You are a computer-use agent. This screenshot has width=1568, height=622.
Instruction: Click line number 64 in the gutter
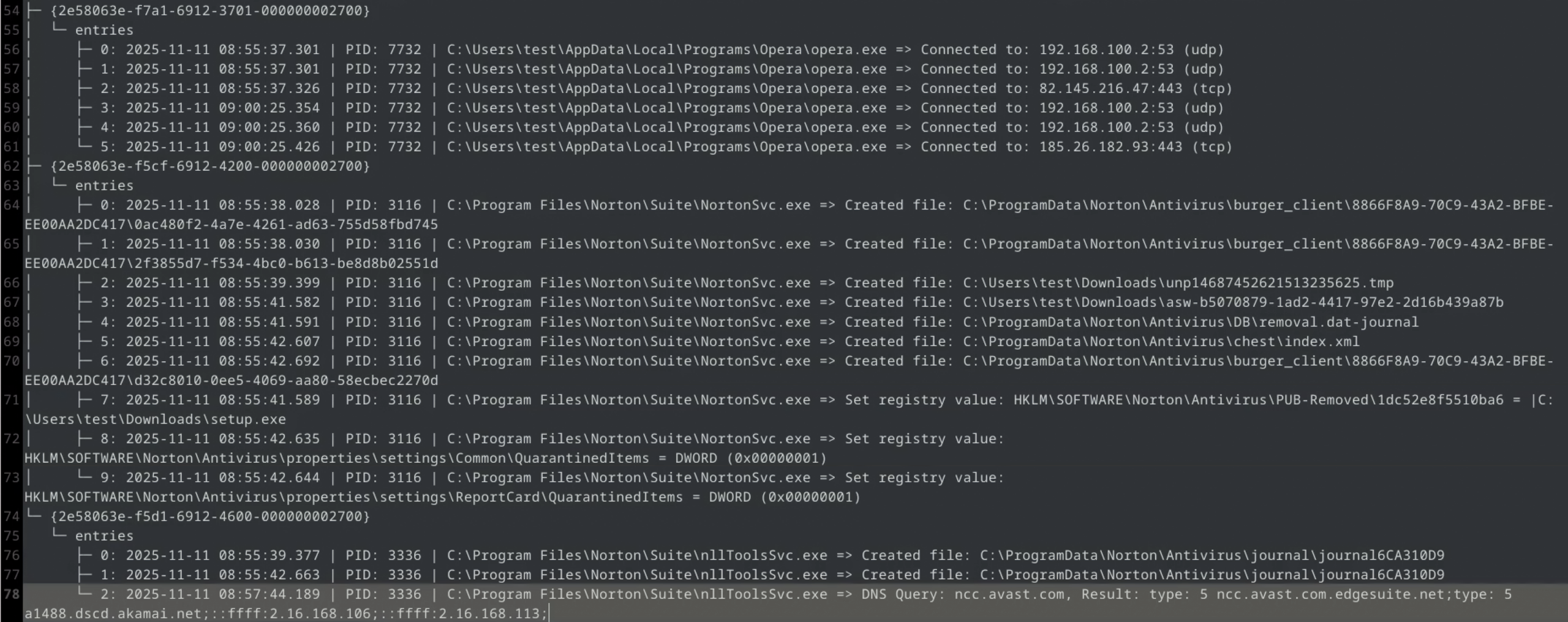11,205
